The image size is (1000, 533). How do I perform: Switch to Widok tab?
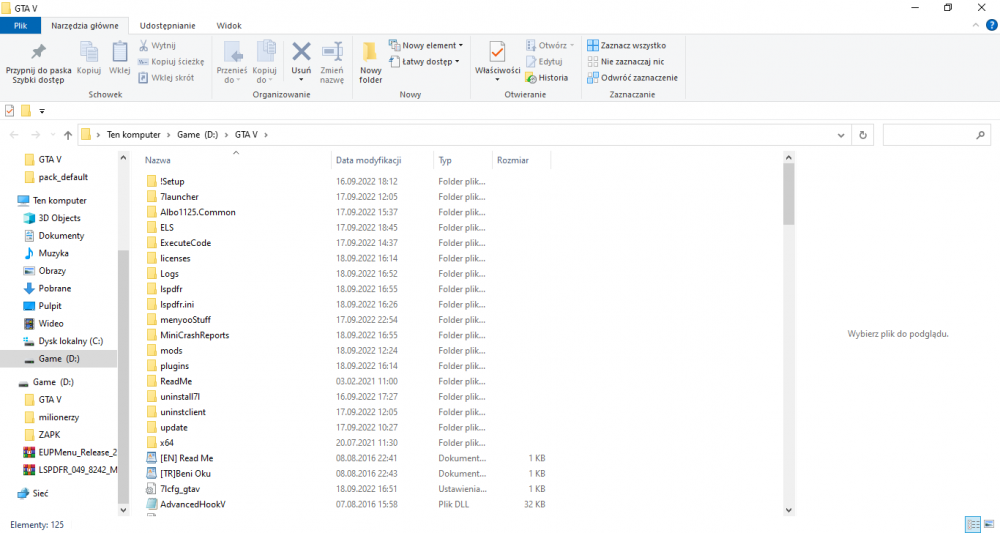(229, 26)
